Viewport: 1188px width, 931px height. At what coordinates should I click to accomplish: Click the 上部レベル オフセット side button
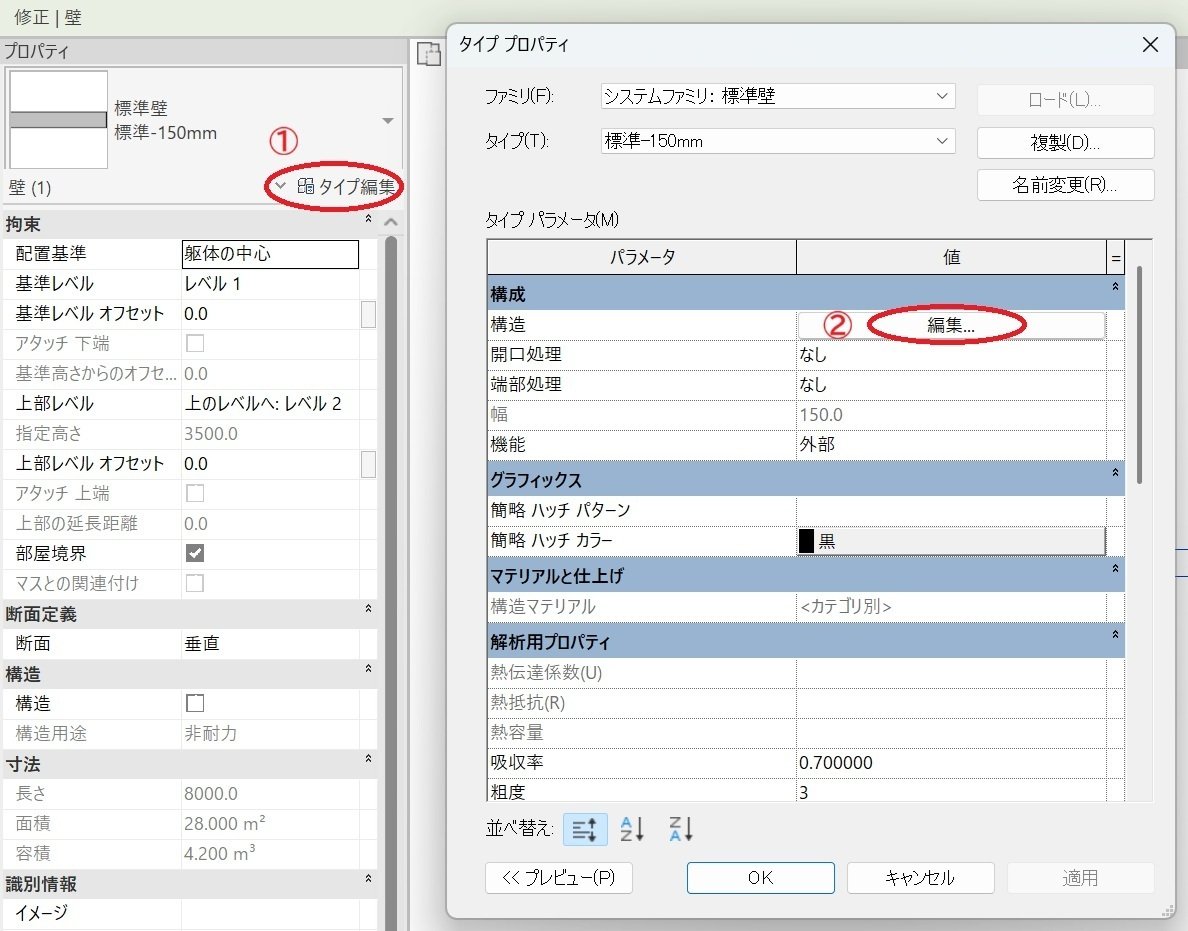(368, 464)
